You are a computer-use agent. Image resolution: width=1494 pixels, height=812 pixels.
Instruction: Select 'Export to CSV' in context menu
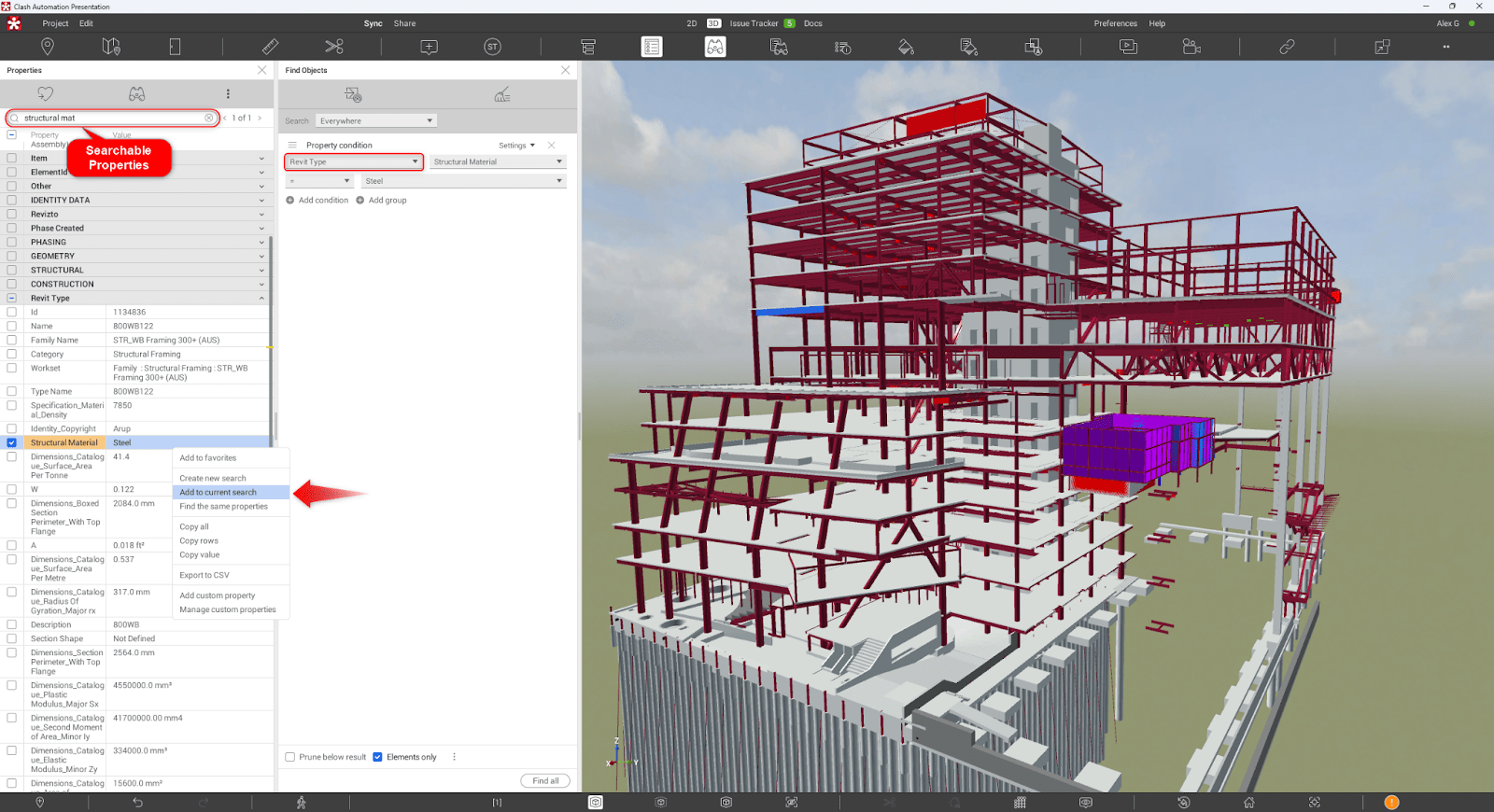tap(204, 575)
